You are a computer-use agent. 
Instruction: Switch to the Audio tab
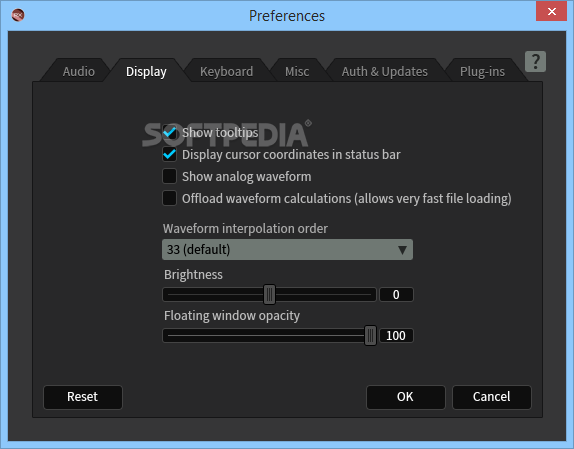78,71
